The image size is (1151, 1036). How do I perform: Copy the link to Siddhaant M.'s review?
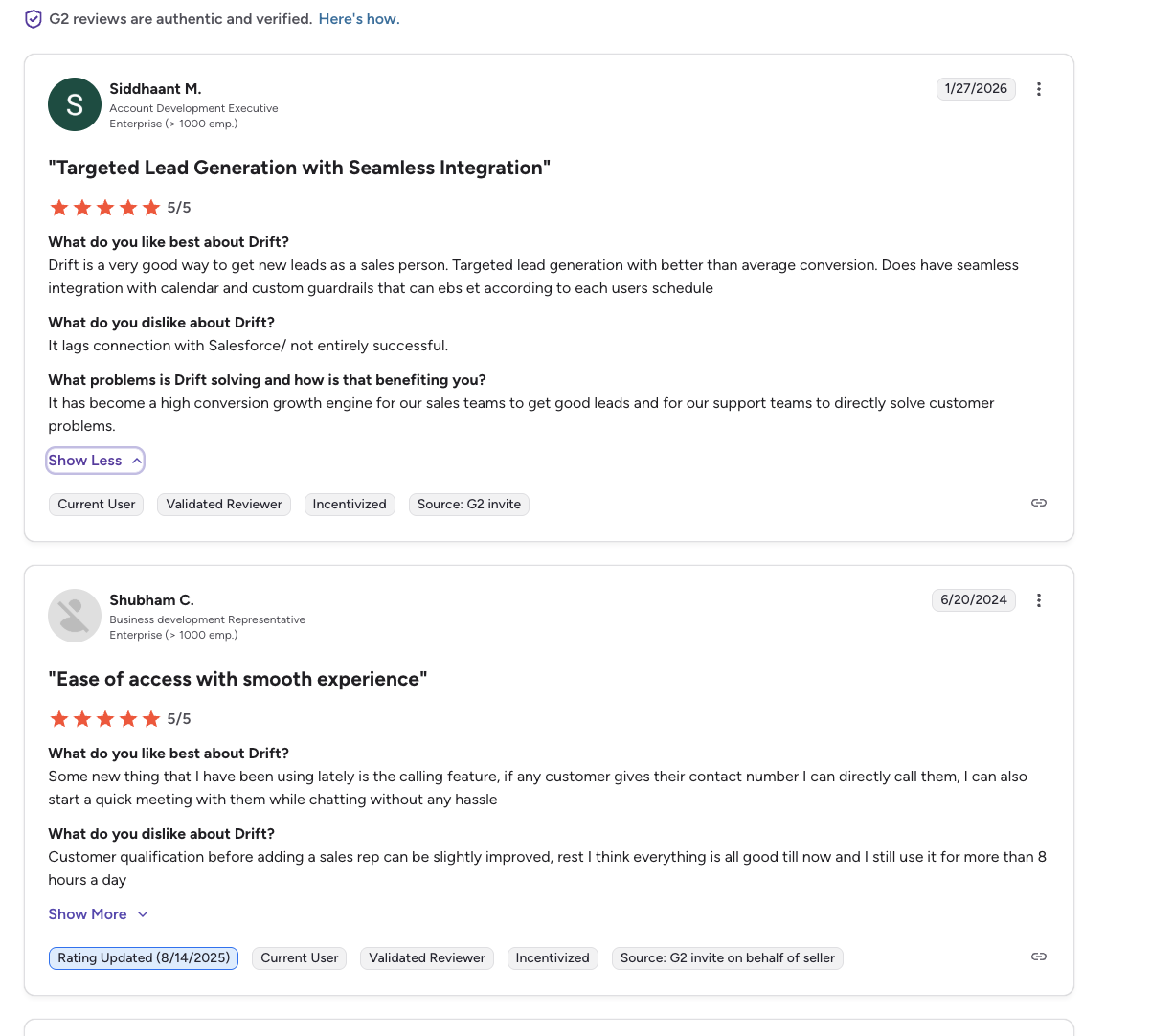pyautogui.click(x=1038, y=502)
